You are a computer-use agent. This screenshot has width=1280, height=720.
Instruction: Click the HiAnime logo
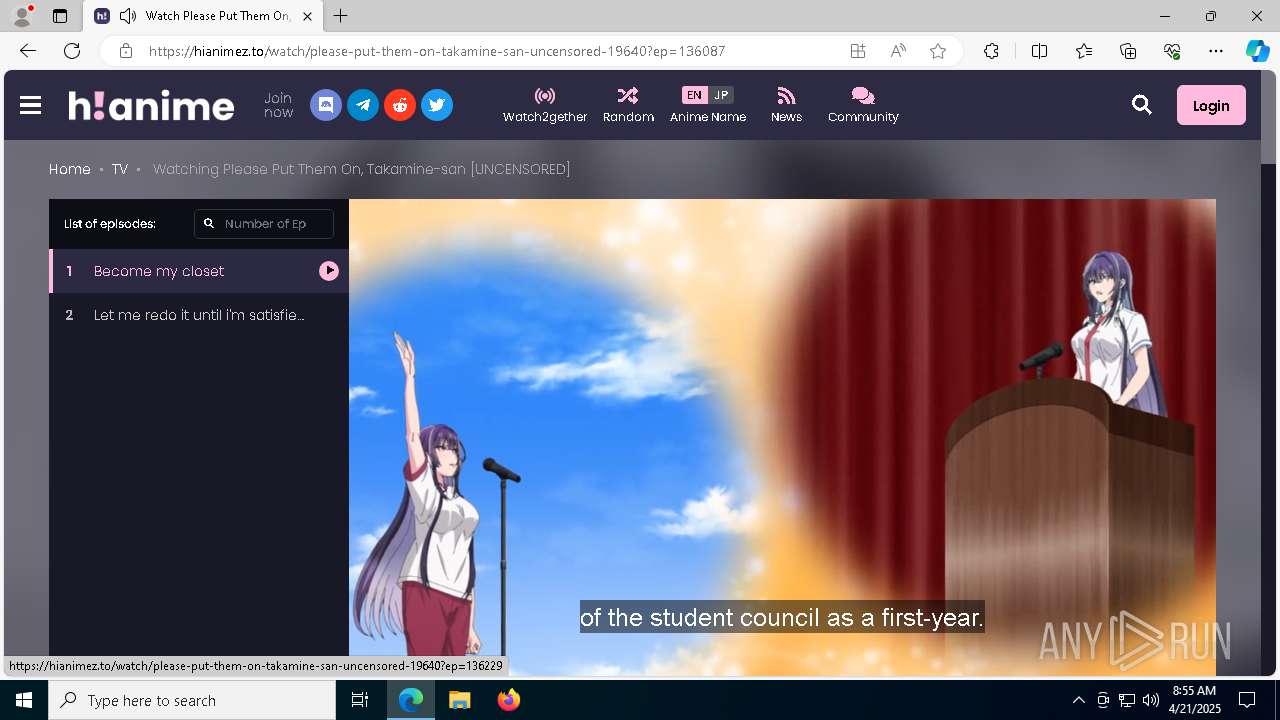[x=151, y=105]
